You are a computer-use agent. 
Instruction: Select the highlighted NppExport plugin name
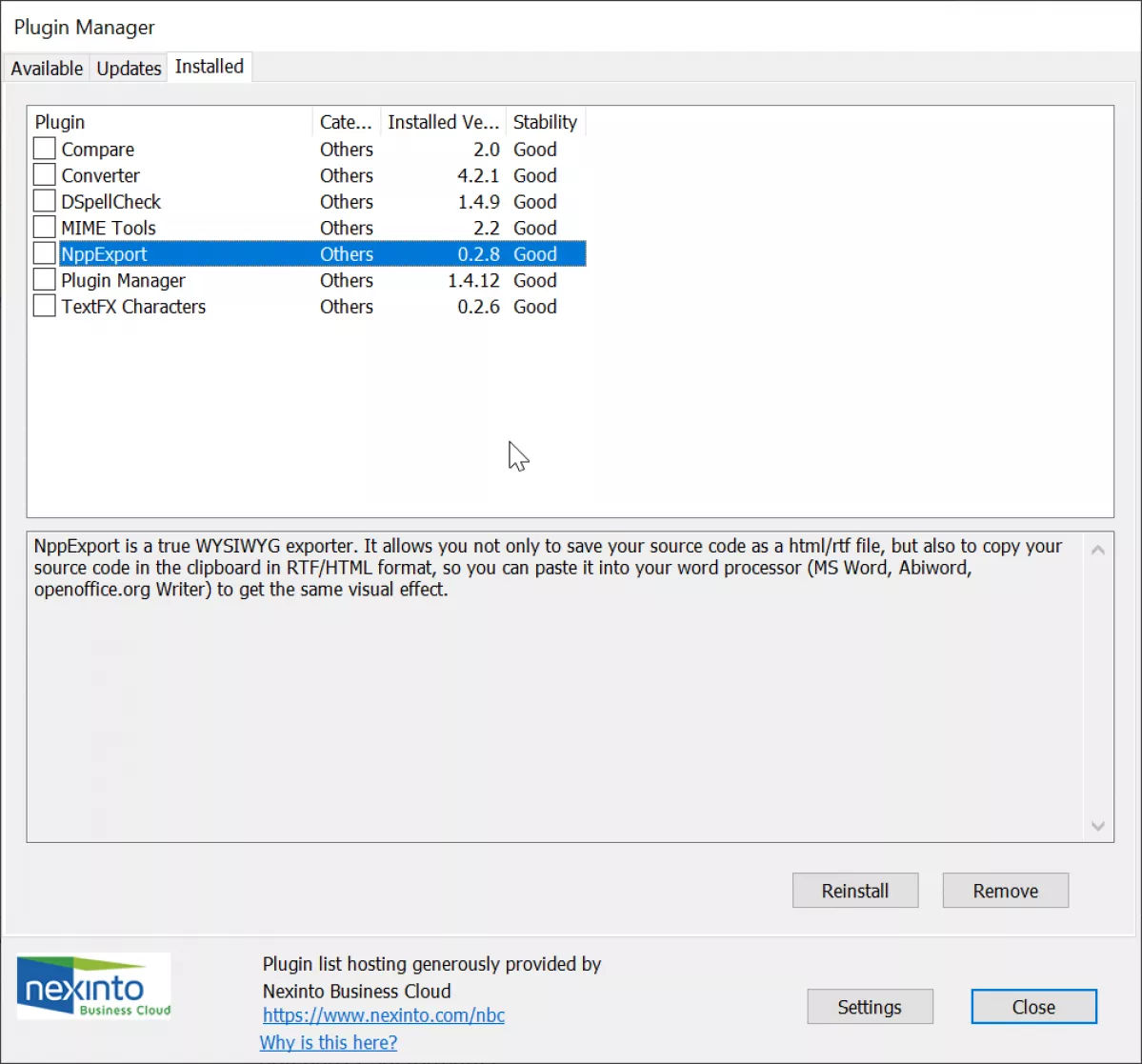click(104, 254)
